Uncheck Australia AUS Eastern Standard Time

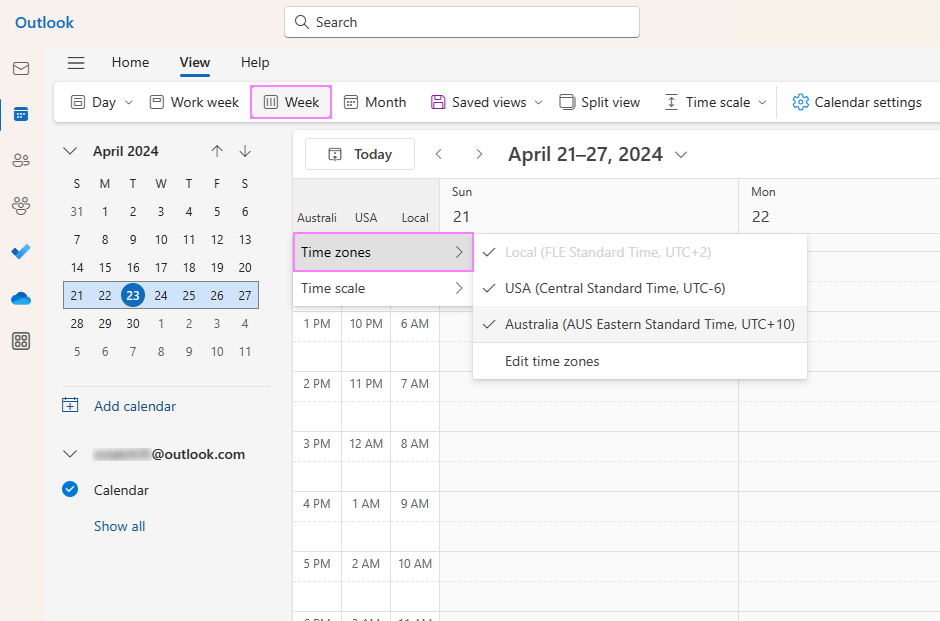click(x=640, y=324)
